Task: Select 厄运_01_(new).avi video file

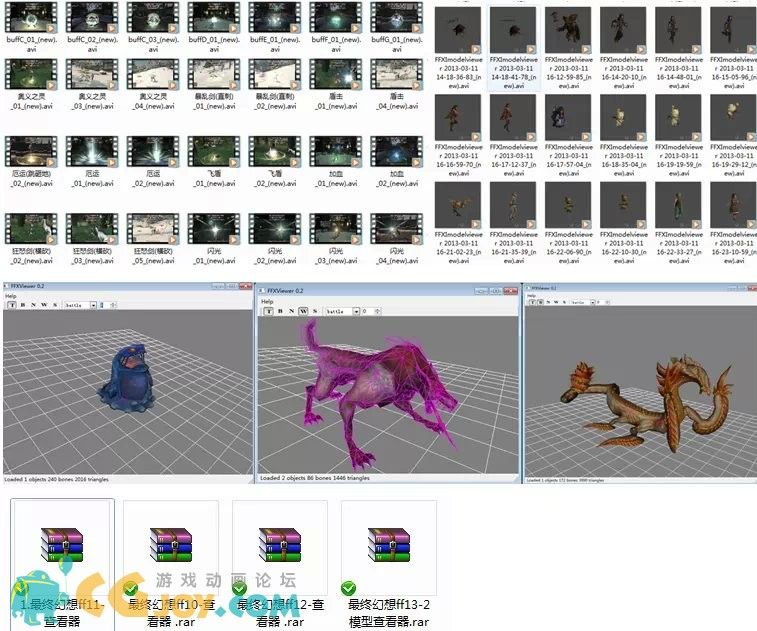Action: 92,162
